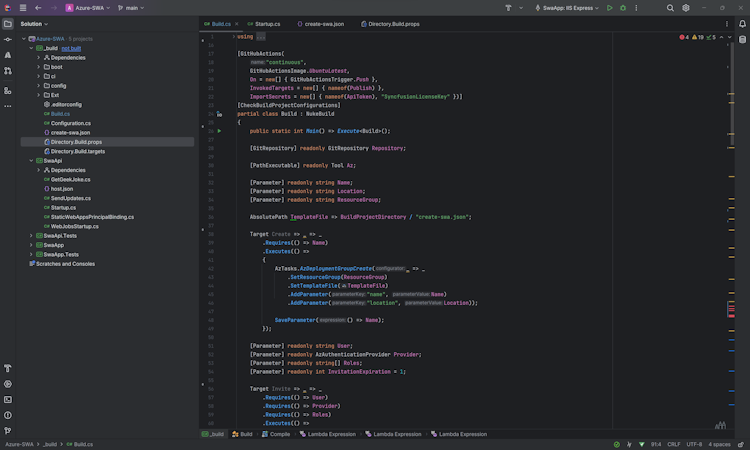
Task: Select GetGeekJoke.cs in the solution tree
Action: pyautogui.click(x=70, y=179)
